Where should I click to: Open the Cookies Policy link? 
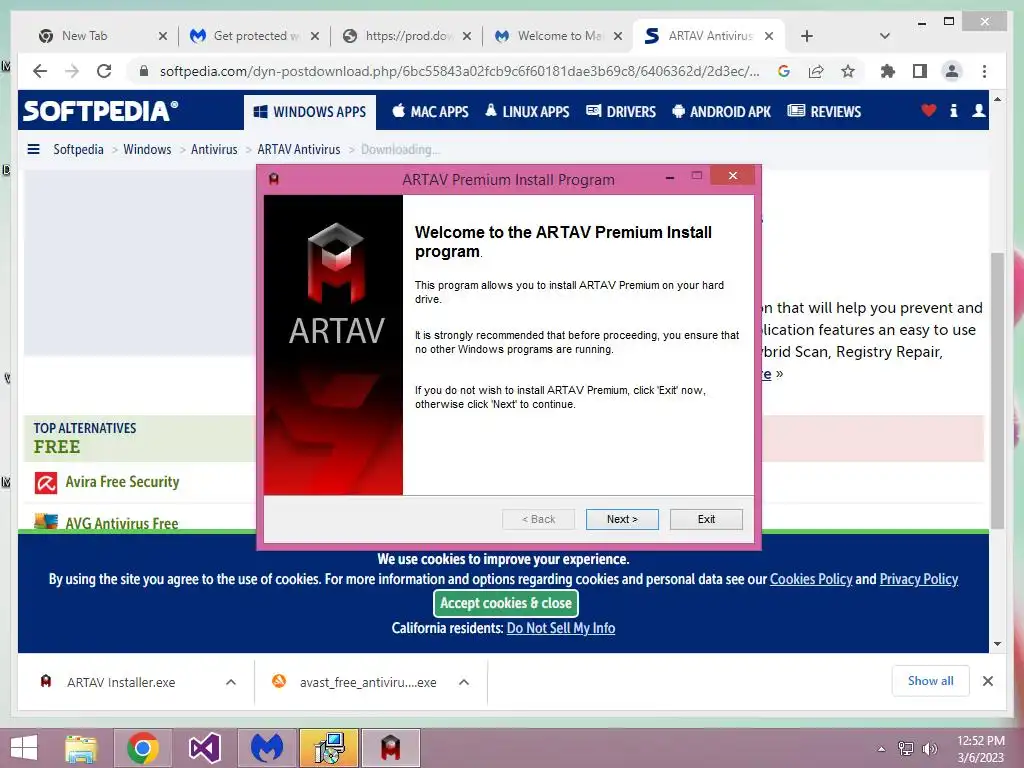click(x=810, y=579)
